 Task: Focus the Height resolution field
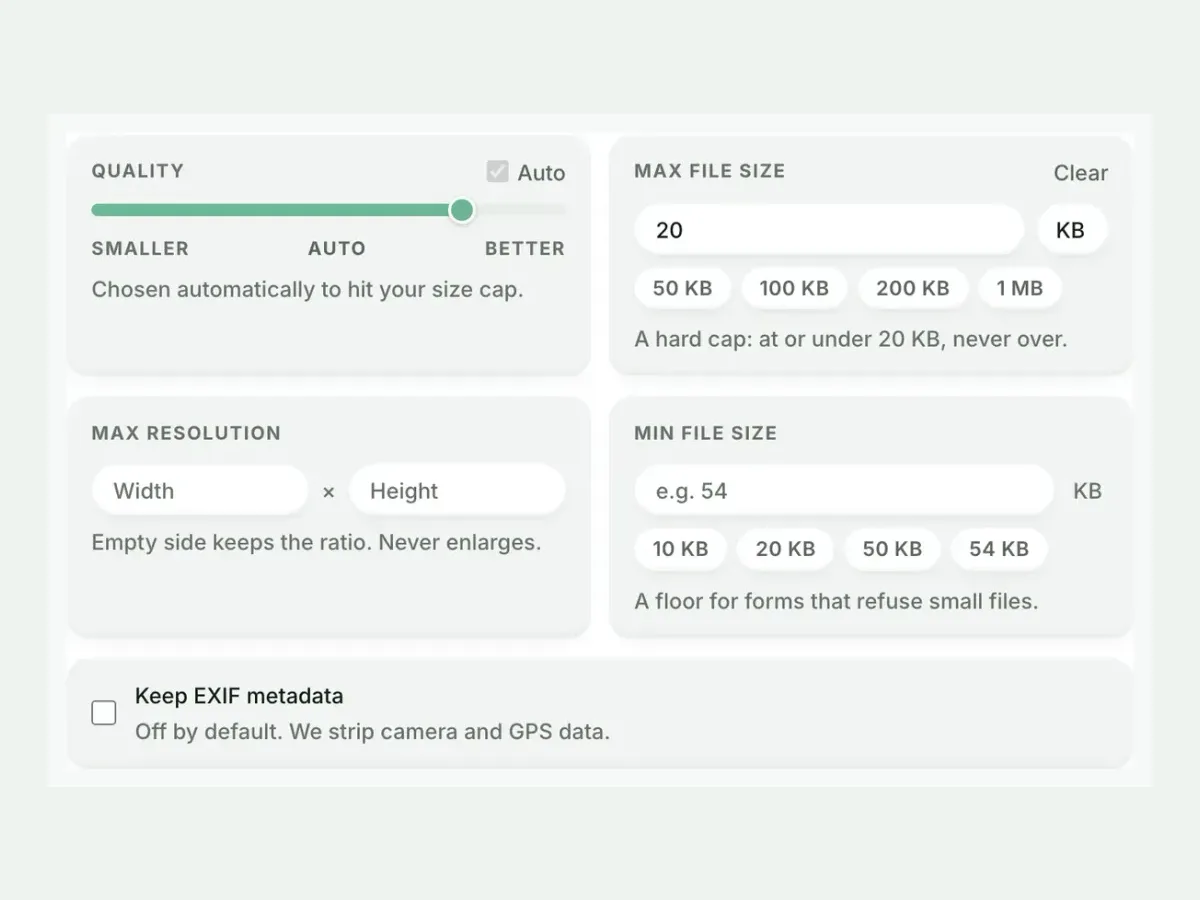tap(457, 491)
